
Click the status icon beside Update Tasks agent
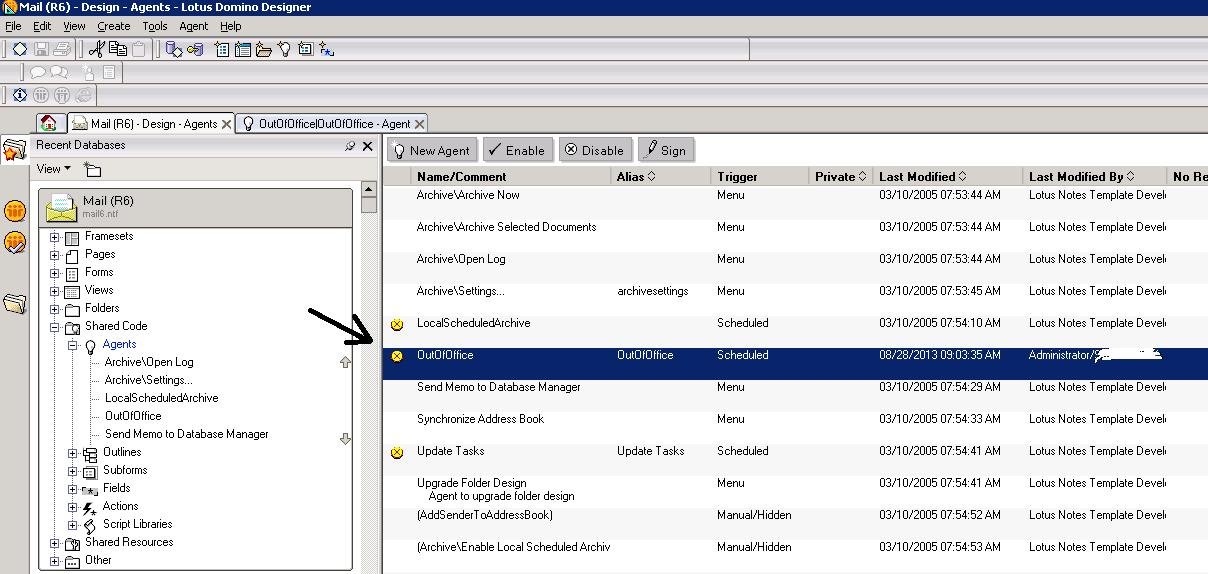pyautogui.click(x=397, y=452)
